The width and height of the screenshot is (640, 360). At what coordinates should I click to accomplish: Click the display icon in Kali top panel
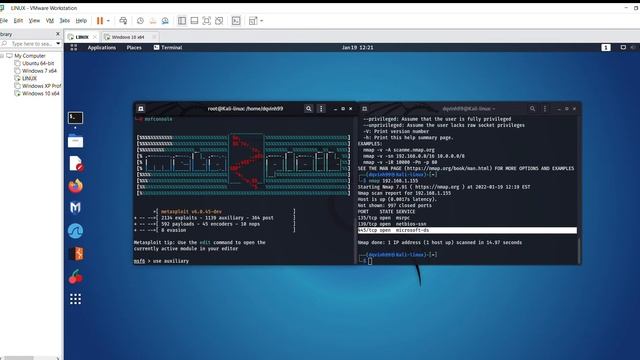[623, 47]
